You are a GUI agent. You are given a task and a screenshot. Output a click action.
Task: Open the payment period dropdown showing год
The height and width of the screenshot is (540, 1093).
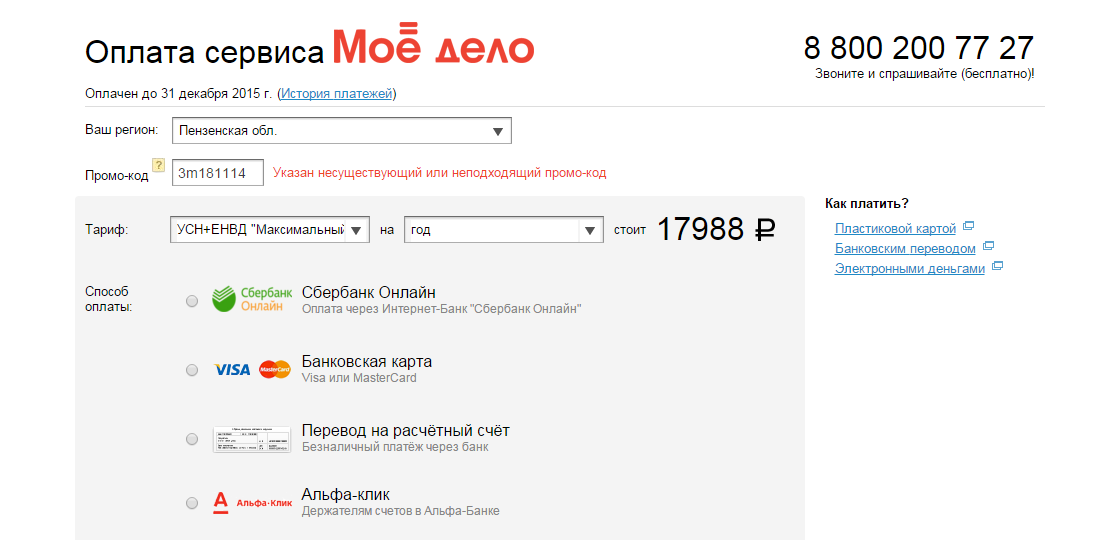point(503,230)
